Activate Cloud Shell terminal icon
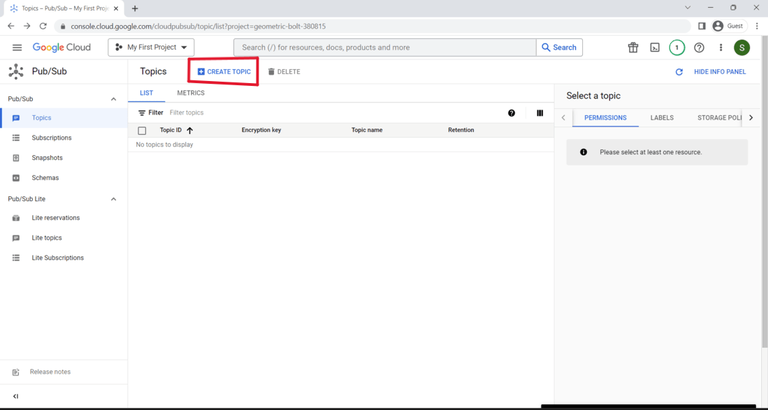 point(655,48)
